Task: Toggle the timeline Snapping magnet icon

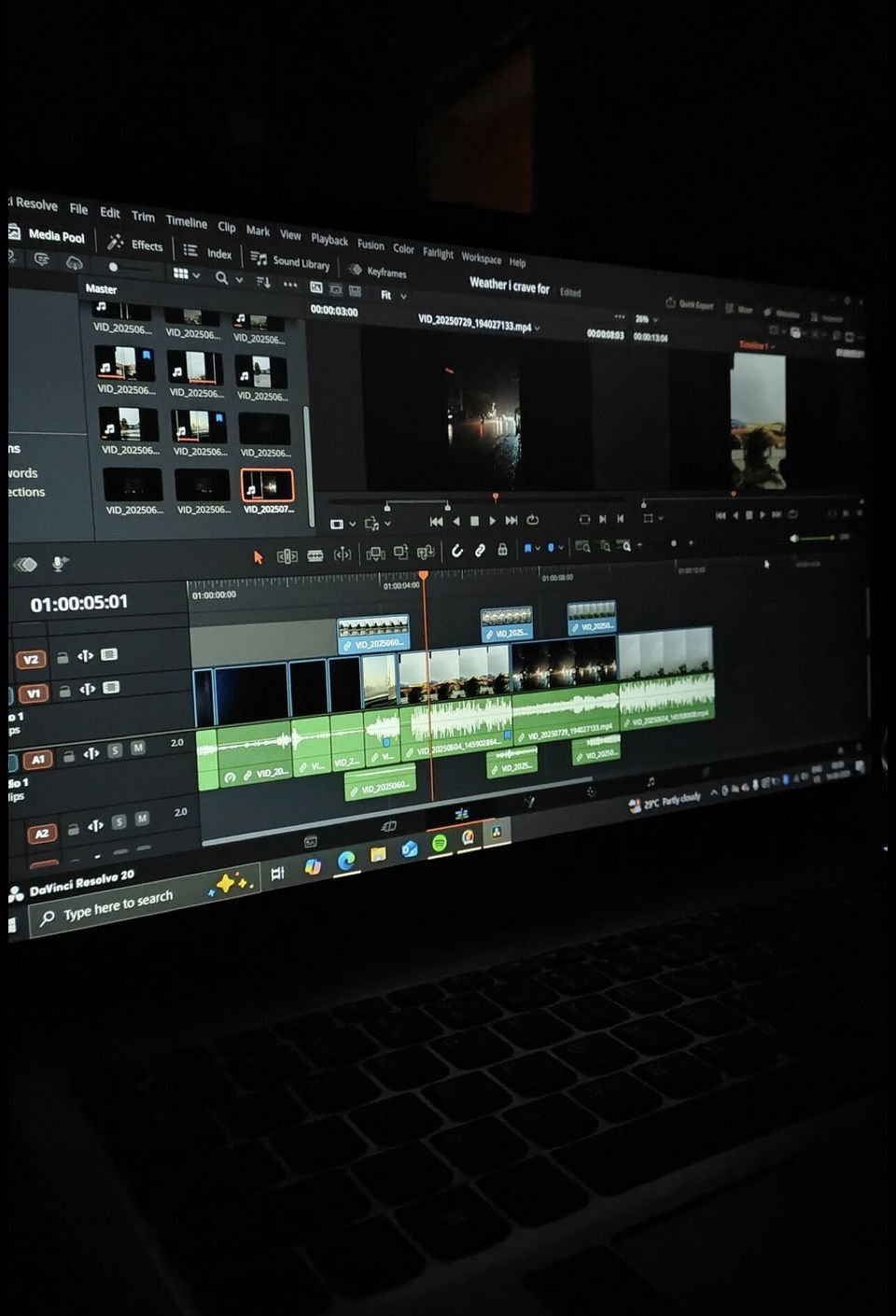Action: click(x=457, y=551)
